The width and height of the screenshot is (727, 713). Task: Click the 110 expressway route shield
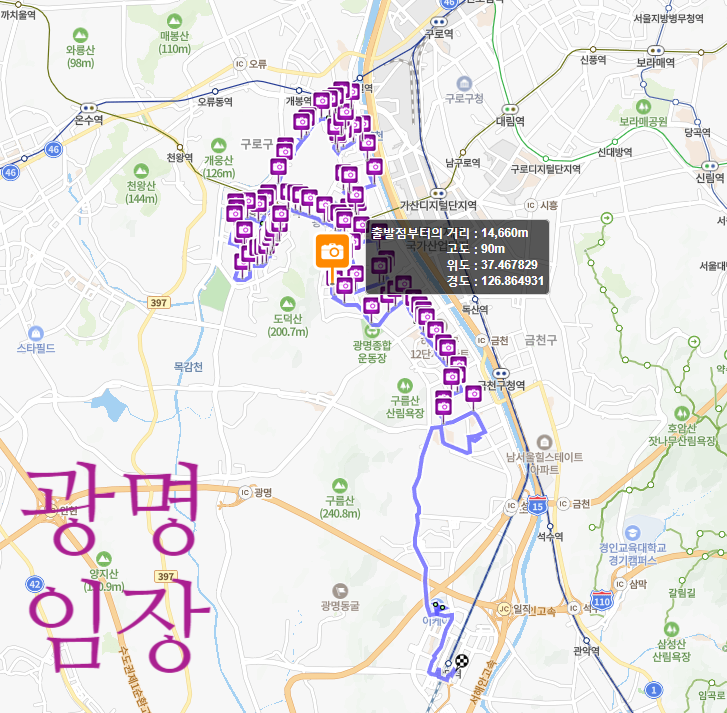tap(602, 601)
